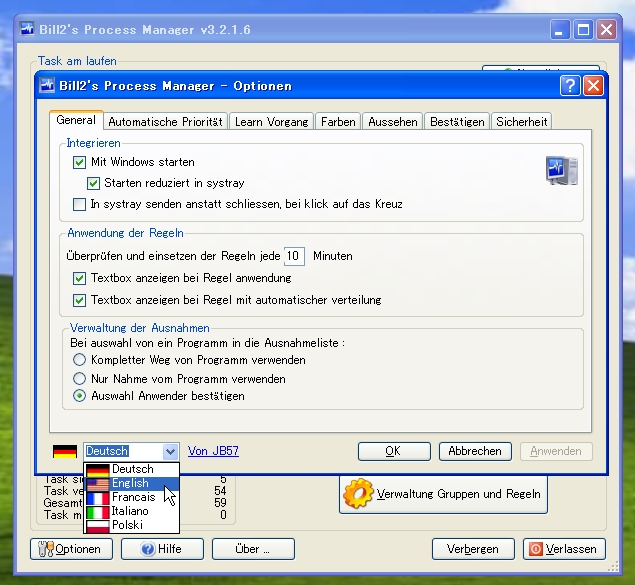The width and height of the screenshot is (635, 585).
Task: Select 'Auswahl Anwender bestätigen' radio
Action: coord(79,396)
